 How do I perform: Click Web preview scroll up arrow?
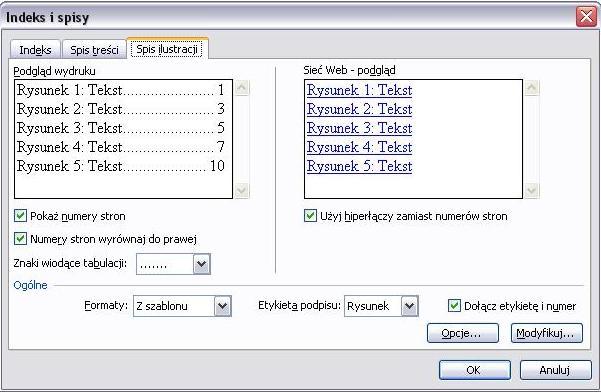532,88
